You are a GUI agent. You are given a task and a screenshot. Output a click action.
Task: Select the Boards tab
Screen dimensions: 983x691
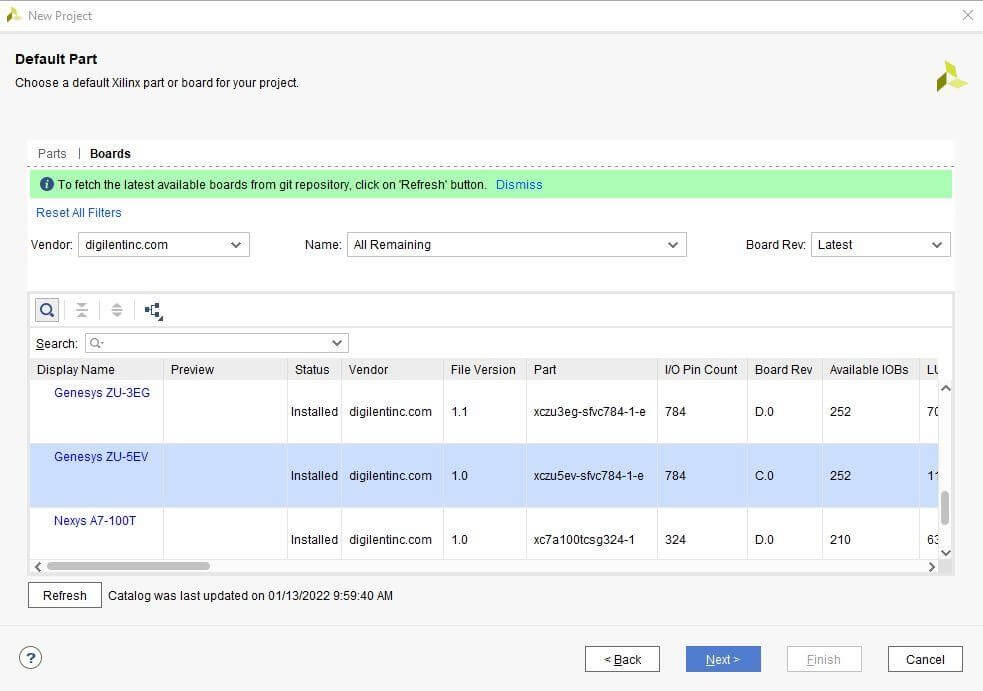pos(110,154)
